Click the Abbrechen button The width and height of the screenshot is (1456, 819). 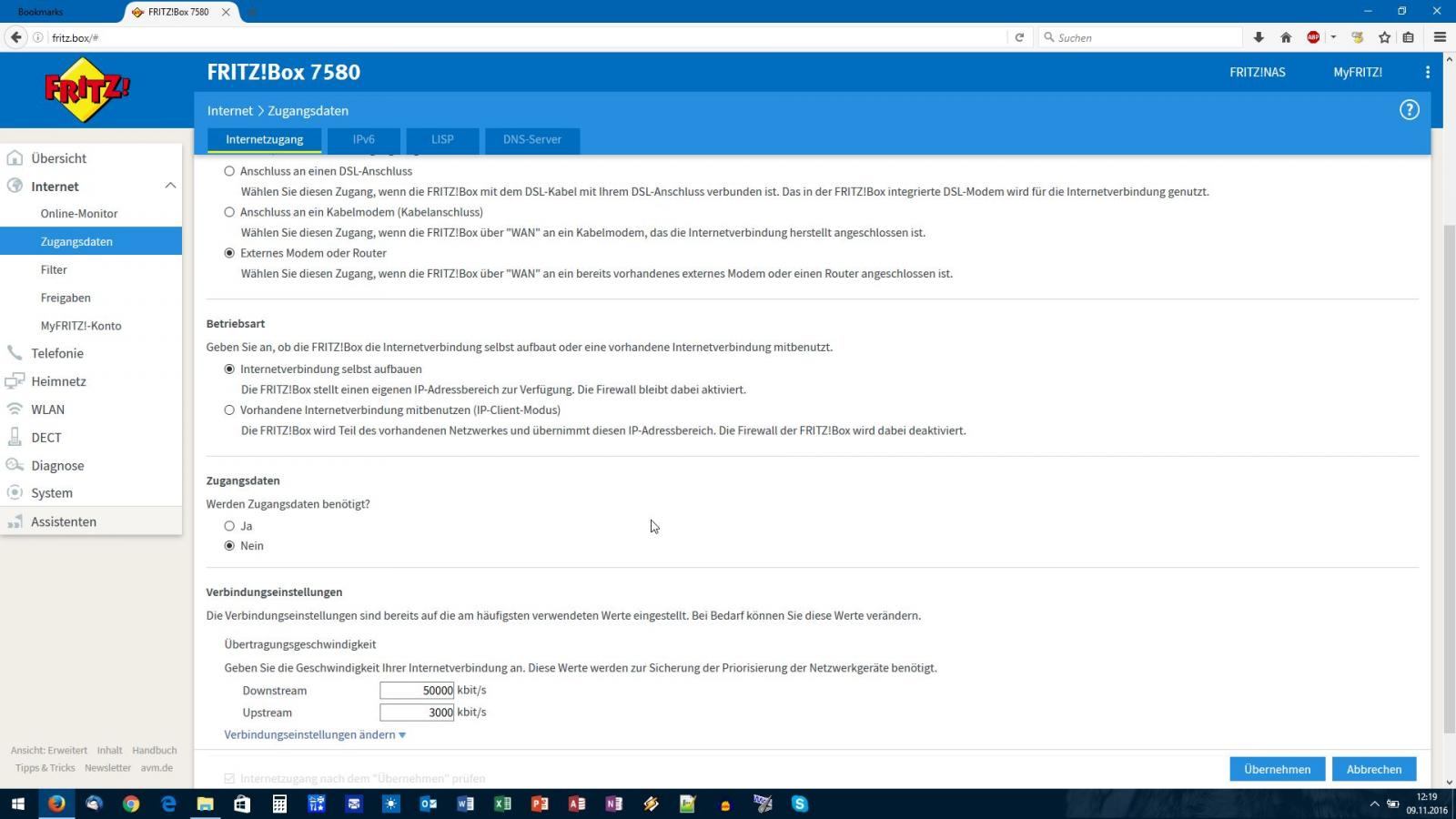(x=1374, y=769)
